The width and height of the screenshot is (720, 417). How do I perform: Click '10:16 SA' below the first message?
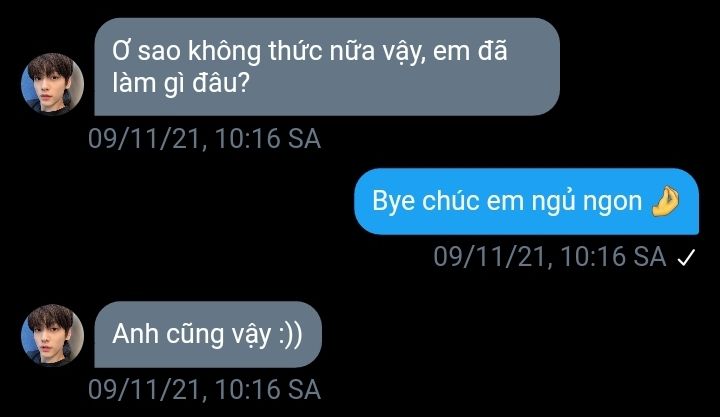(268, 138)
